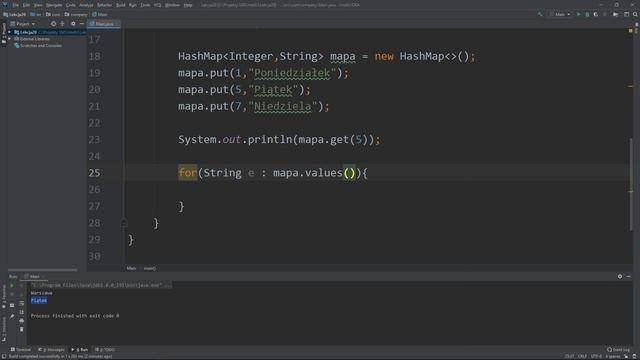Click the fold marker on line 28
Image resolution: width=640 pixels, height=360 pixels.
(124, 223)
